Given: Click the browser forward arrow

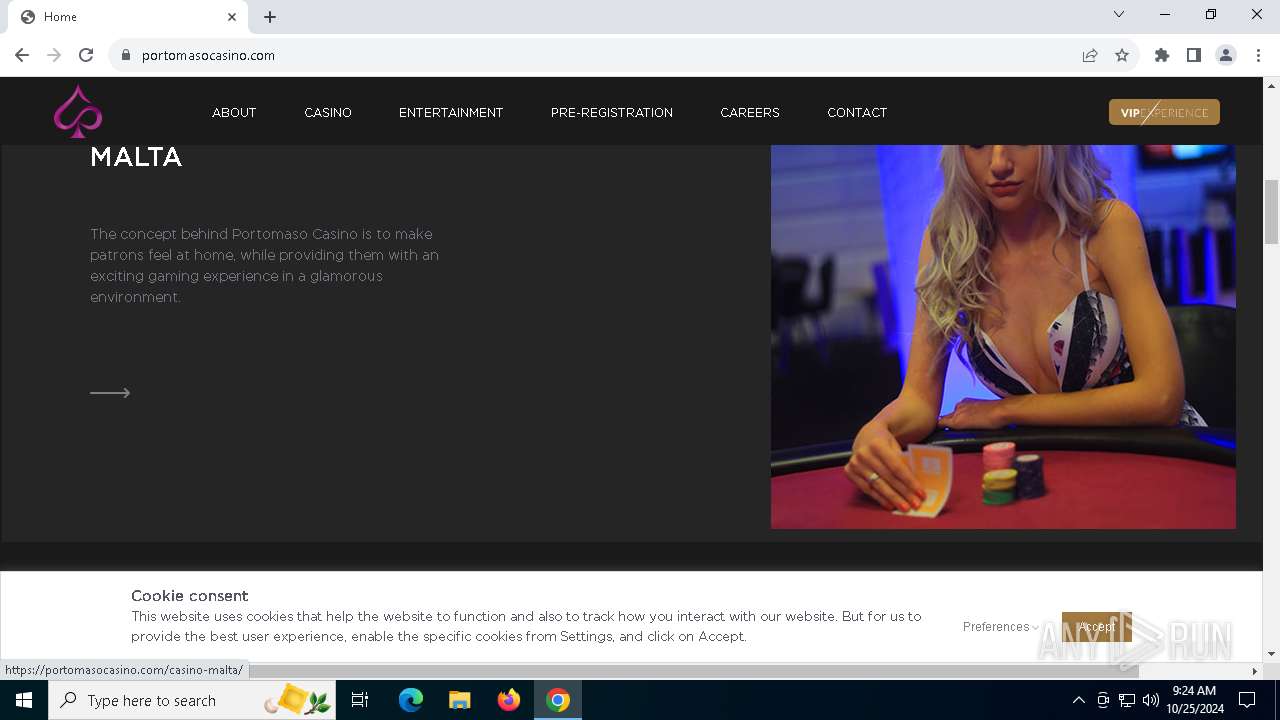Looking at the screenshot, I should [x=54, y=55].
